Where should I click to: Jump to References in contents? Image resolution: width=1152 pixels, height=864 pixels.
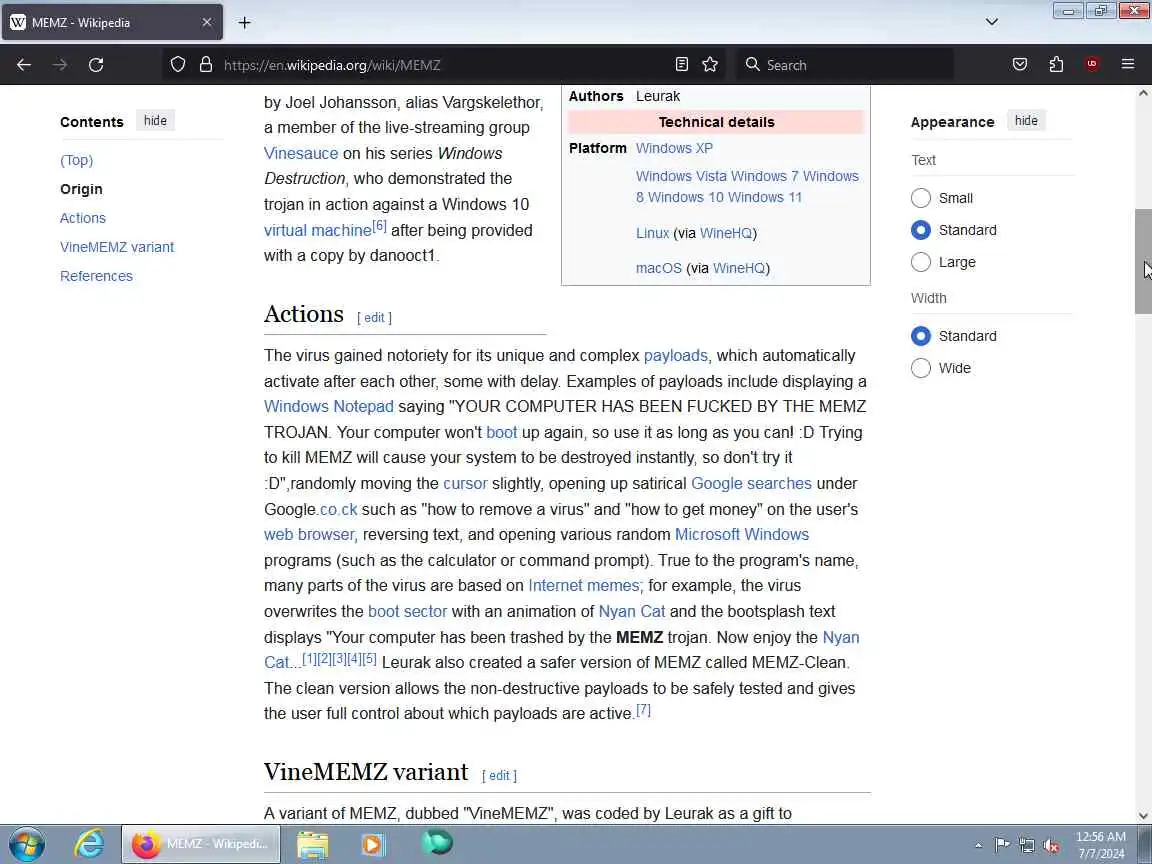pos(96,276)
